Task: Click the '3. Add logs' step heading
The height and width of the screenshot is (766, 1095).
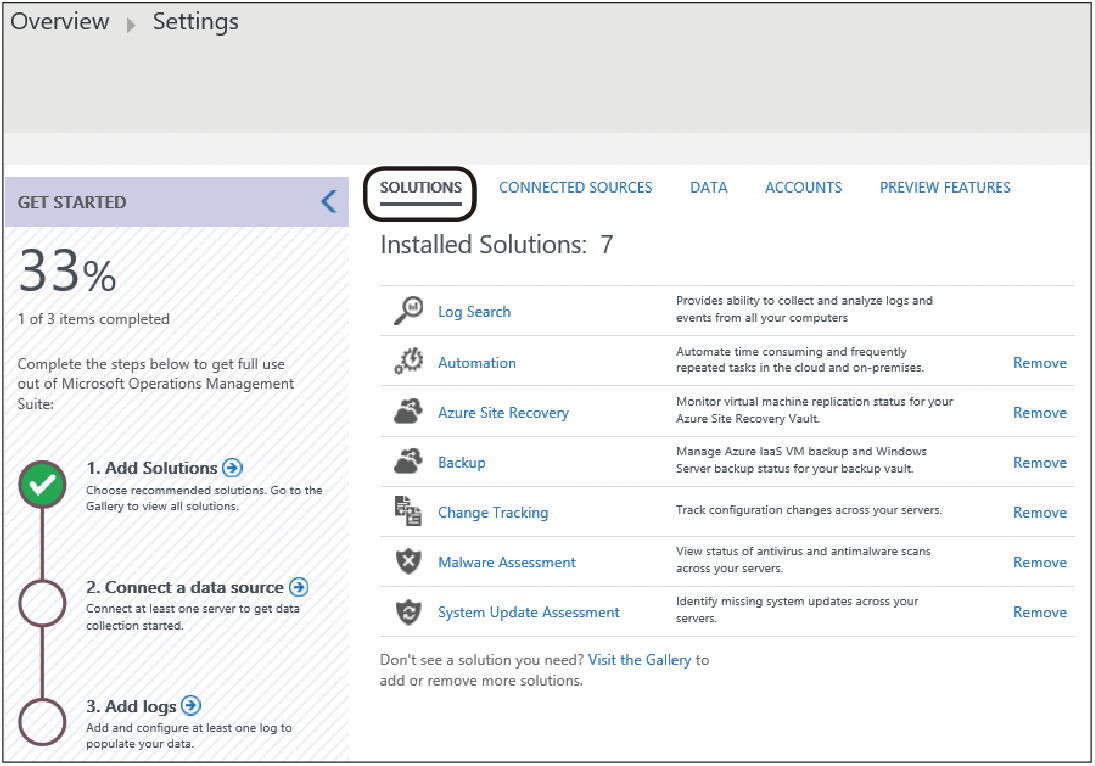Action: [x=131, y=707]
